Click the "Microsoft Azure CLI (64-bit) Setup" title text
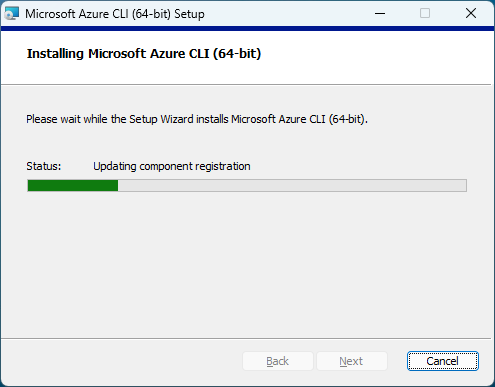Screen dimensions: 495x387 pyautogui.click(x=115, y=14)
